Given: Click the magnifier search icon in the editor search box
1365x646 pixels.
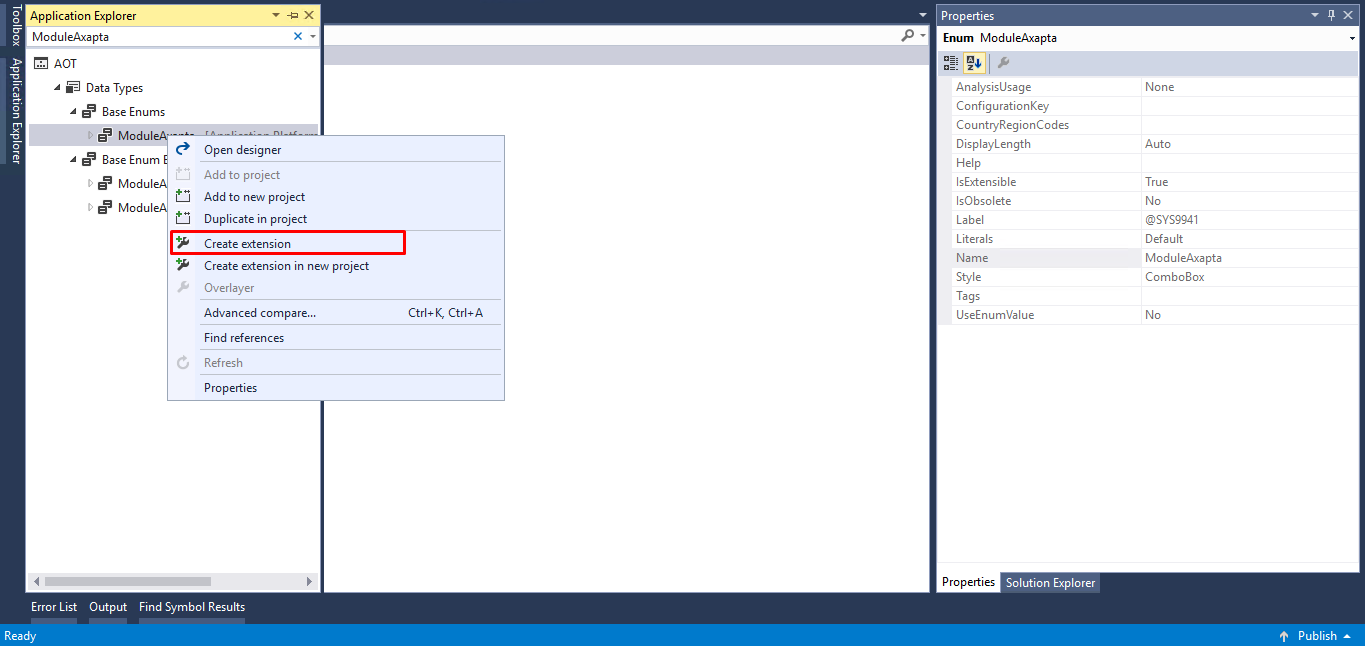Looking at the screenshot, I should 907,35.
